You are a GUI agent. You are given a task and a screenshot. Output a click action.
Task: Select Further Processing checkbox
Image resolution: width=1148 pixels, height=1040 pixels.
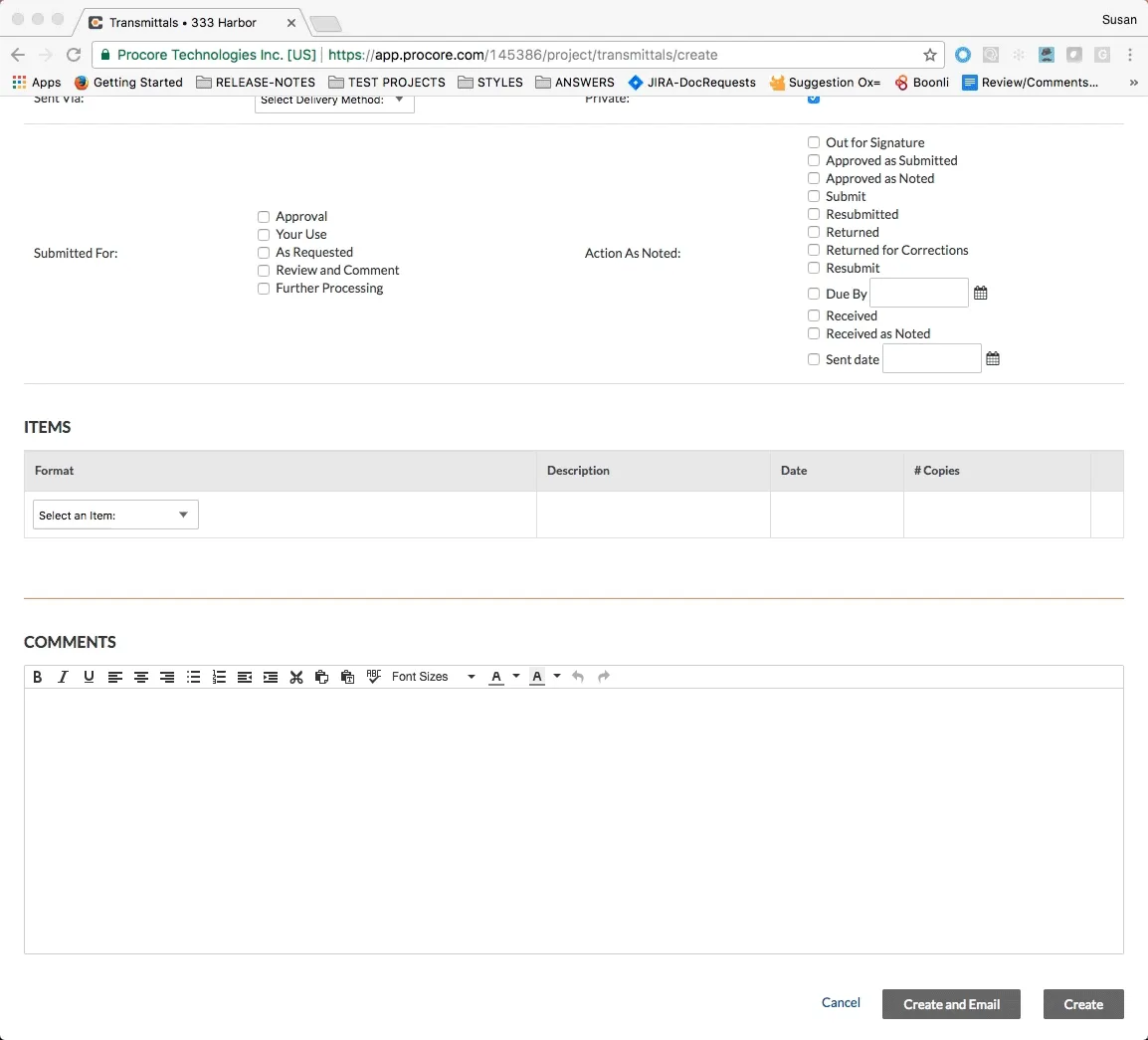264,289
